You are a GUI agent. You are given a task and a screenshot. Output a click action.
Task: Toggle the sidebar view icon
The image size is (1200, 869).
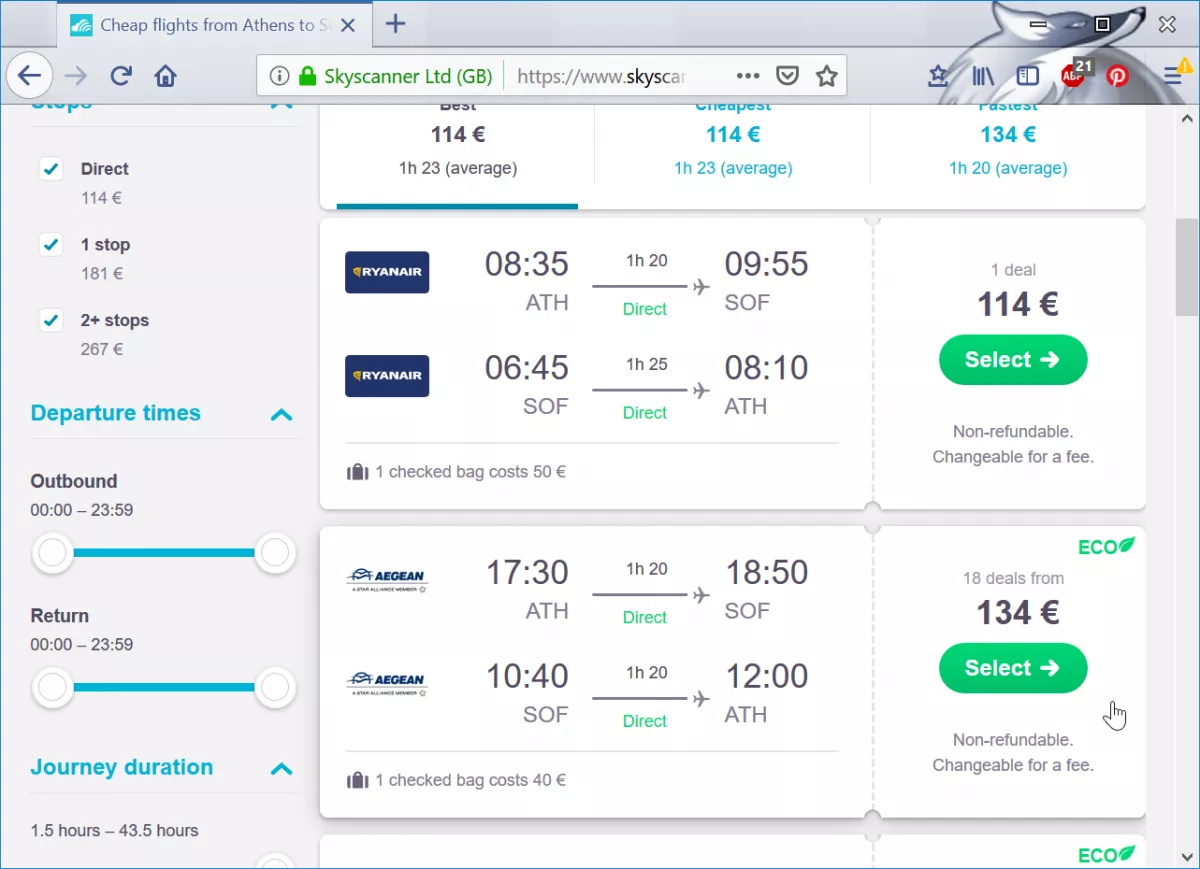tap(1027, 76)
